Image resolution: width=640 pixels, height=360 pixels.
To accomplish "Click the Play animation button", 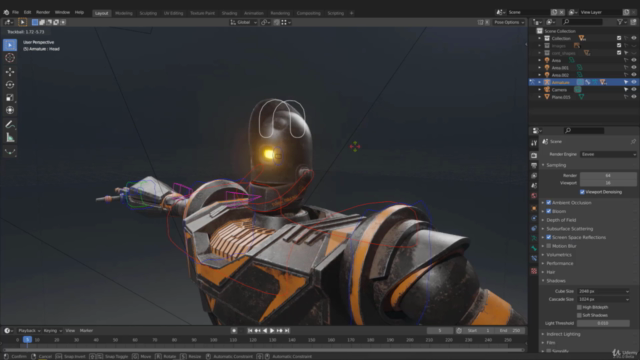I will point(272,331).
